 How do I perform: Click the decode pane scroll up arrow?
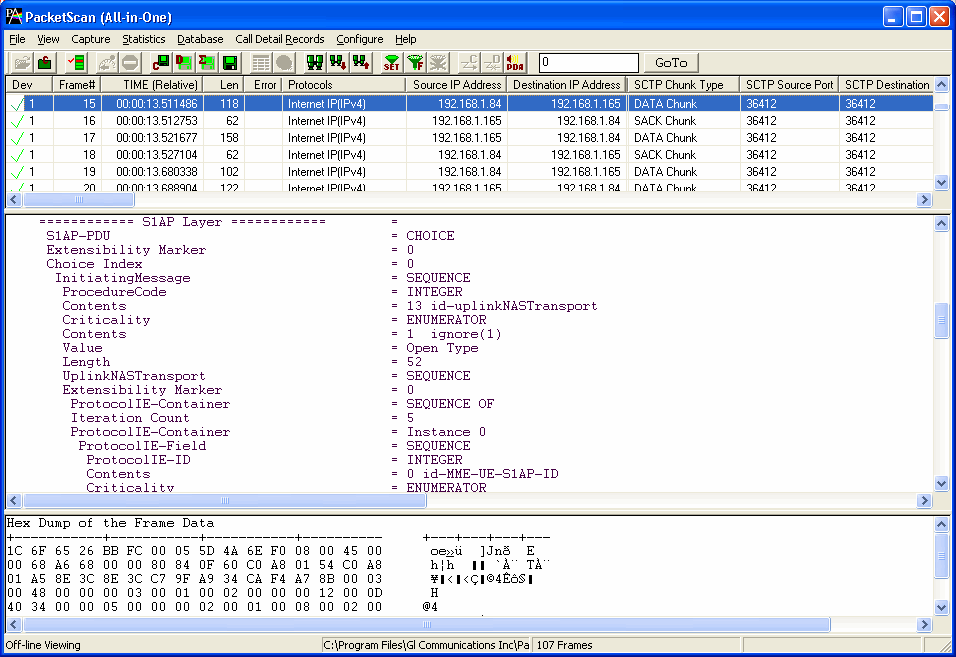coord(941,224)
